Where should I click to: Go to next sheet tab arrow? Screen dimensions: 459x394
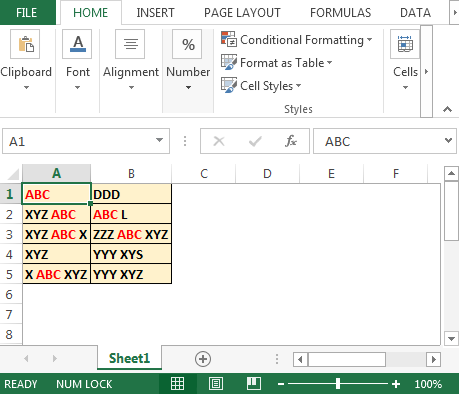click(55, 359)
